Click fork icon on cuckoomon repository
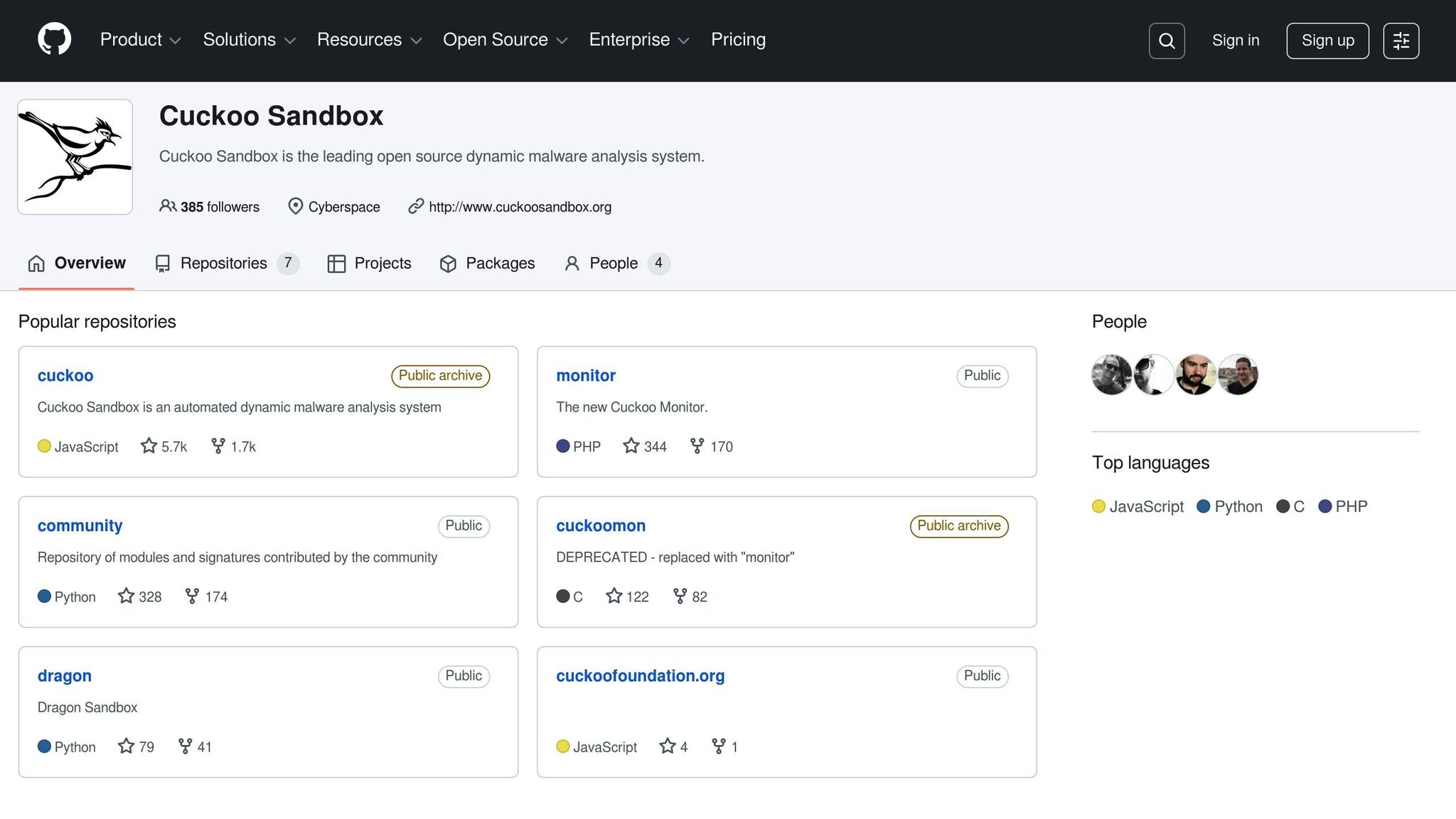 pyautogui.click(x=680, y=596)
